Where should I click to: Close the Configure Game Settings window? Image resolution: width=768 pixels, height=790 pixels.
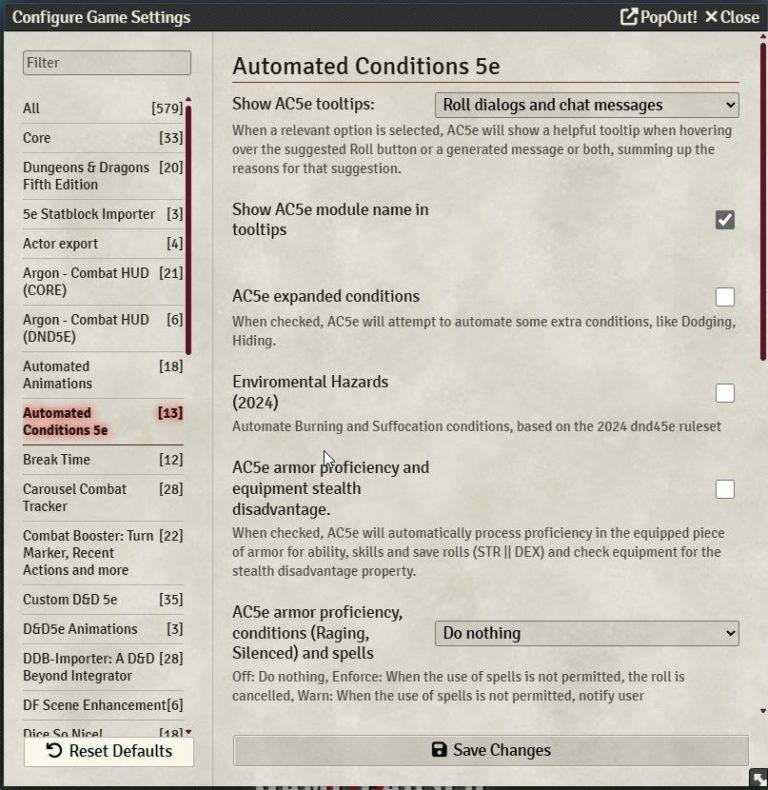point(732,17)
